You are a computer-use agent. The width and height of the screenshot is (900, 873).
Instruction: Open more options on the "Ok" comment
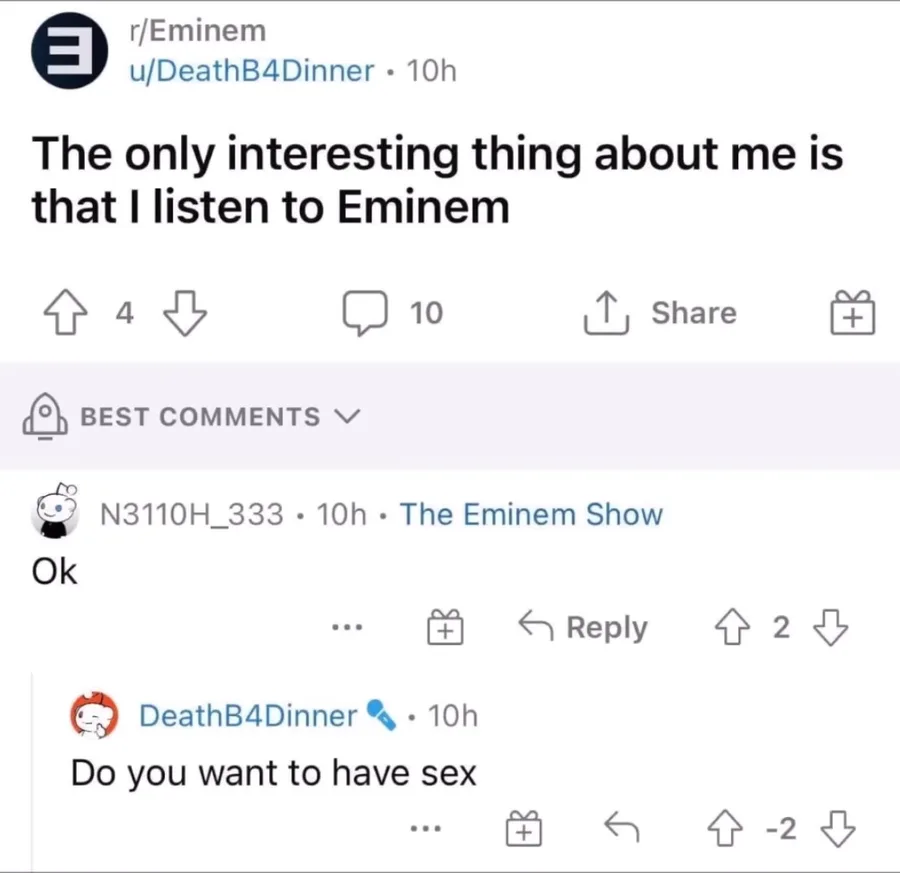click(346, 628)
